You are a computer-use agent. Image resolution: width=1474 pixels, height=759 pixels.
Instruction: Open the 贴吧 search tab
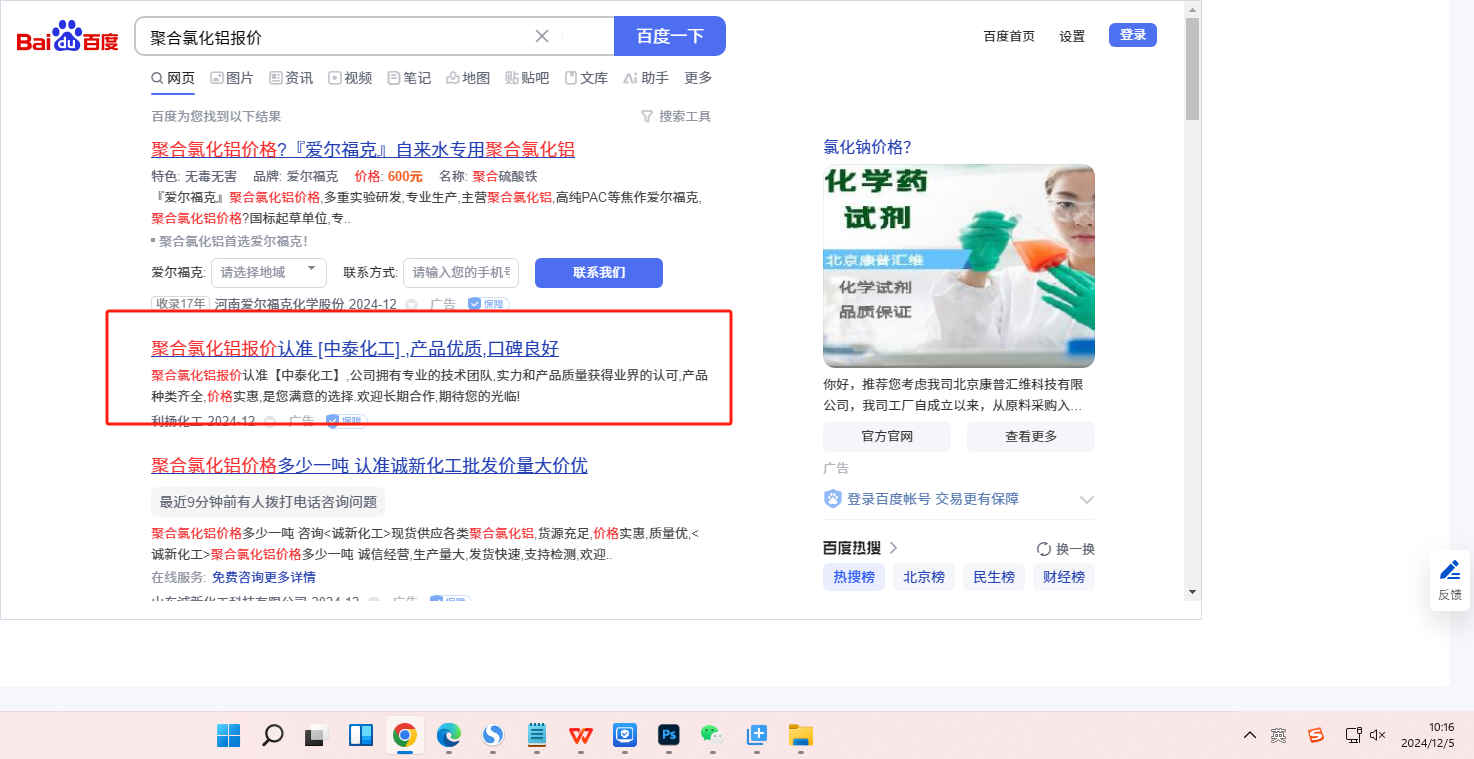(x=527, y=78)
